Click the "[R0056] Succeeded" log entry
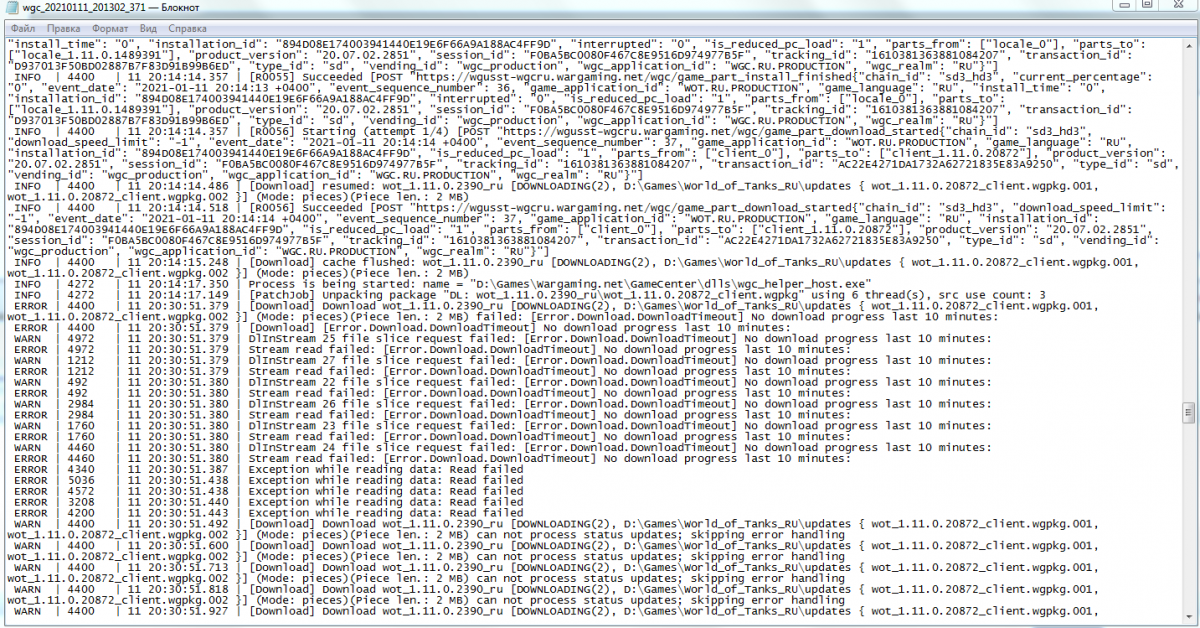 [306, 206]
